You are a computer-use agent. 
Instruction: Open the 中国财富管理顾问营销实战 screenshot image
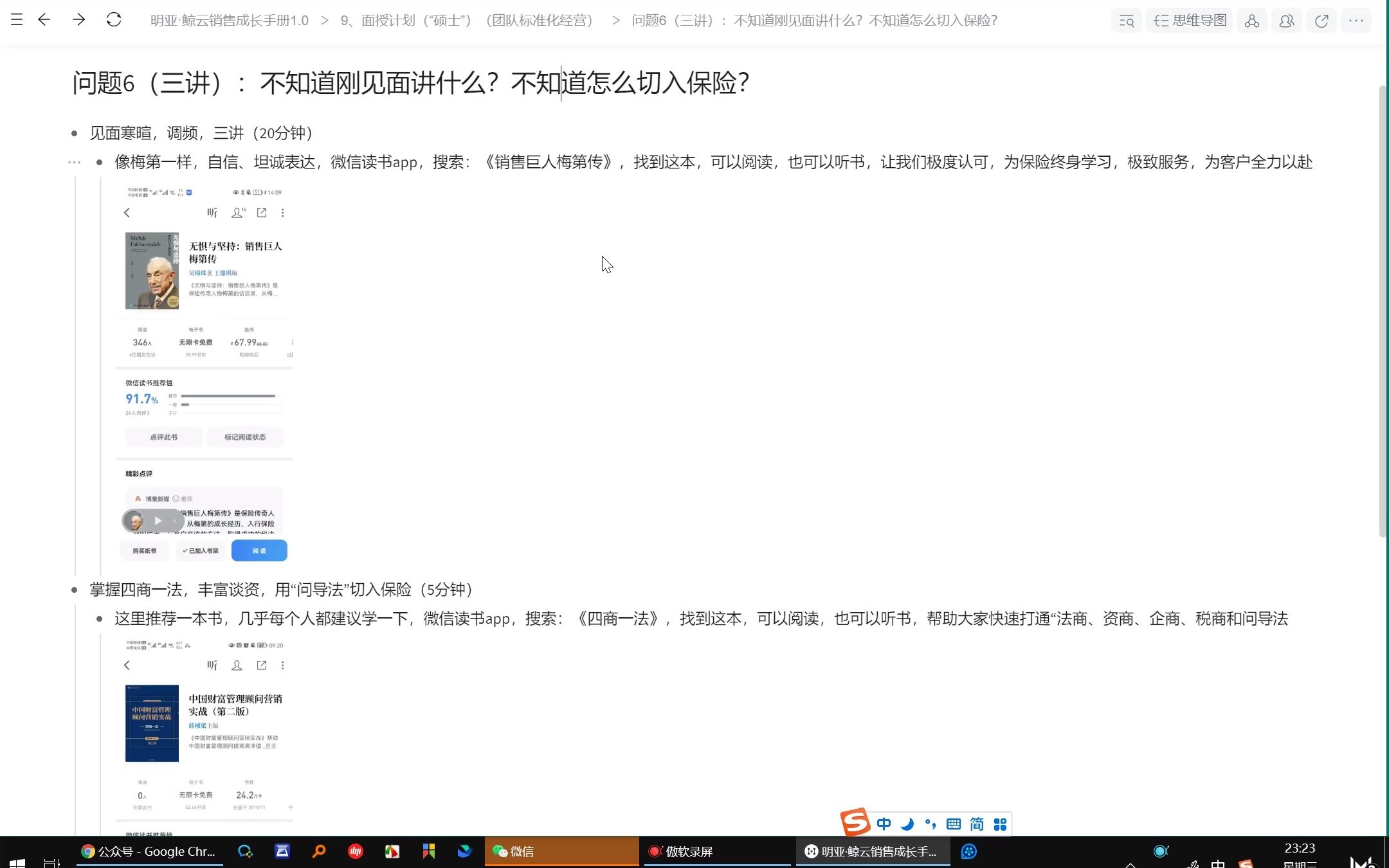click(x=204, y=736)
